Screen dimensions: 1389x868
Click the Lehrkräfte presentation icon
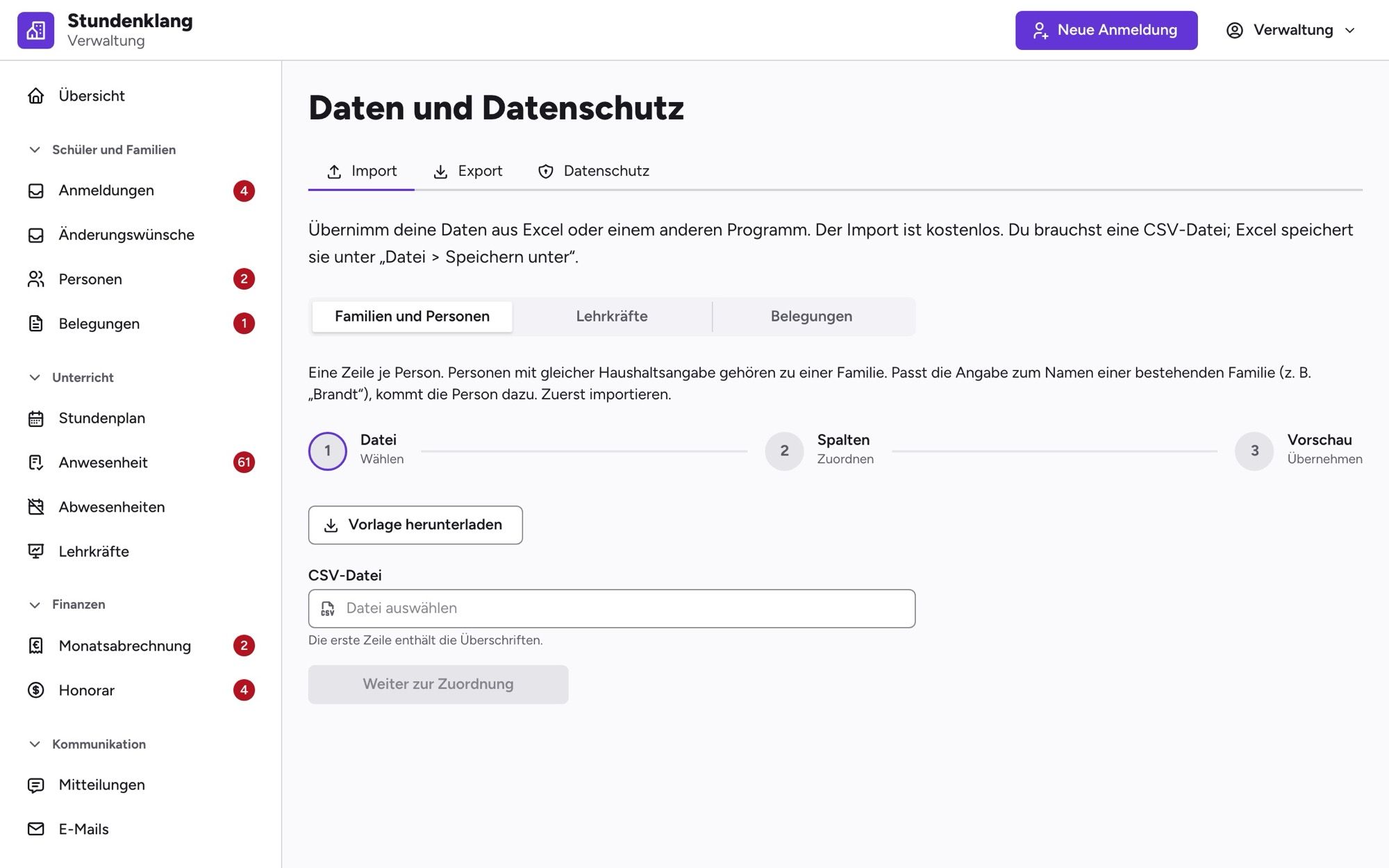35,551
